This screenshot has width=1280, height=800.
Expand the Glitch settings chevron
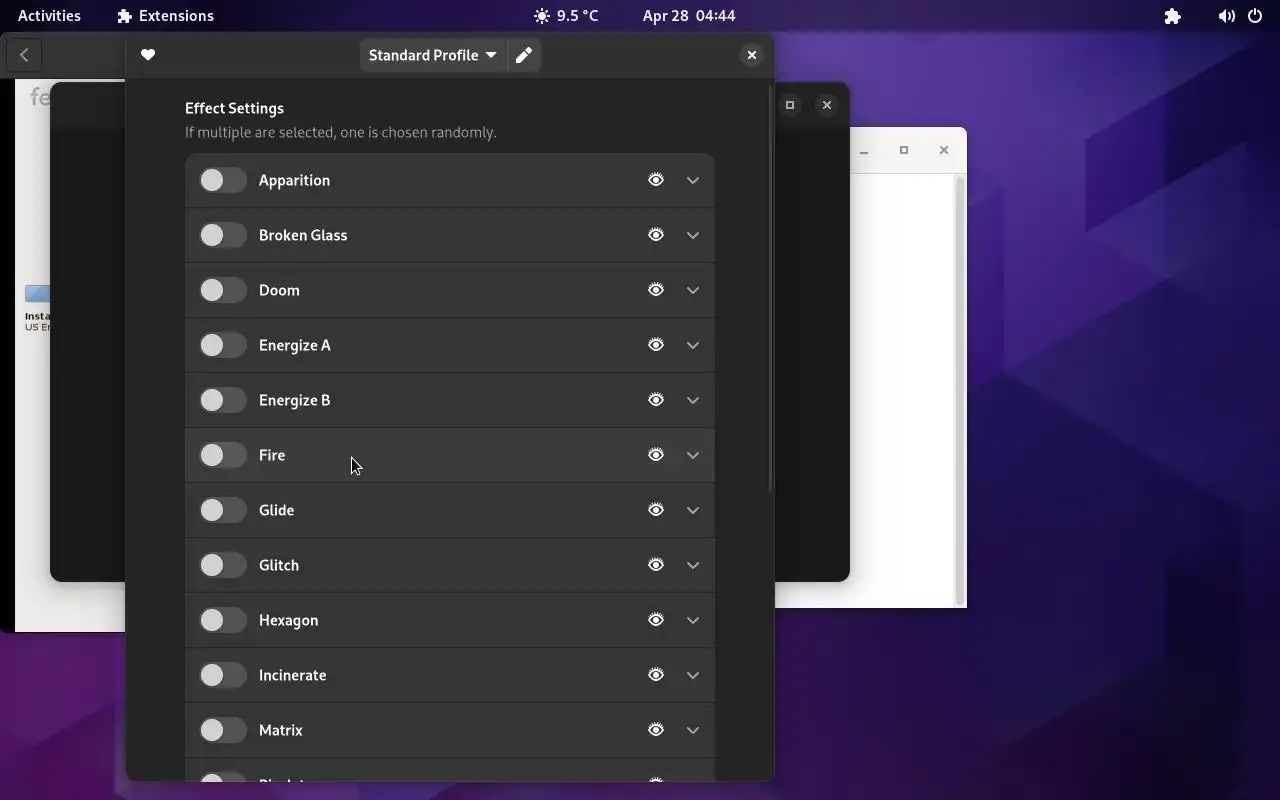click(x=693, y=565)
